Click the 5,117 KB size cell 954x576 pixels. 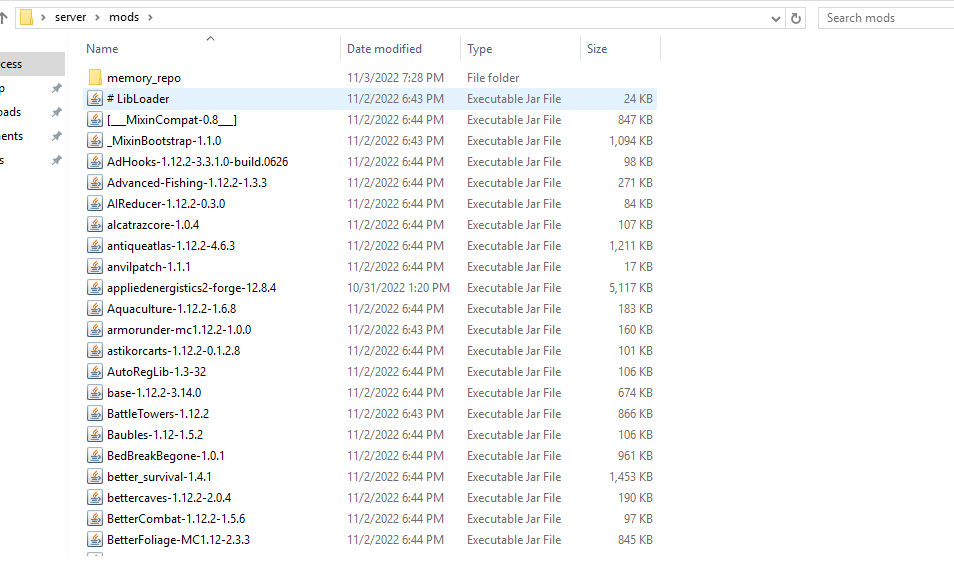point(631,288)
